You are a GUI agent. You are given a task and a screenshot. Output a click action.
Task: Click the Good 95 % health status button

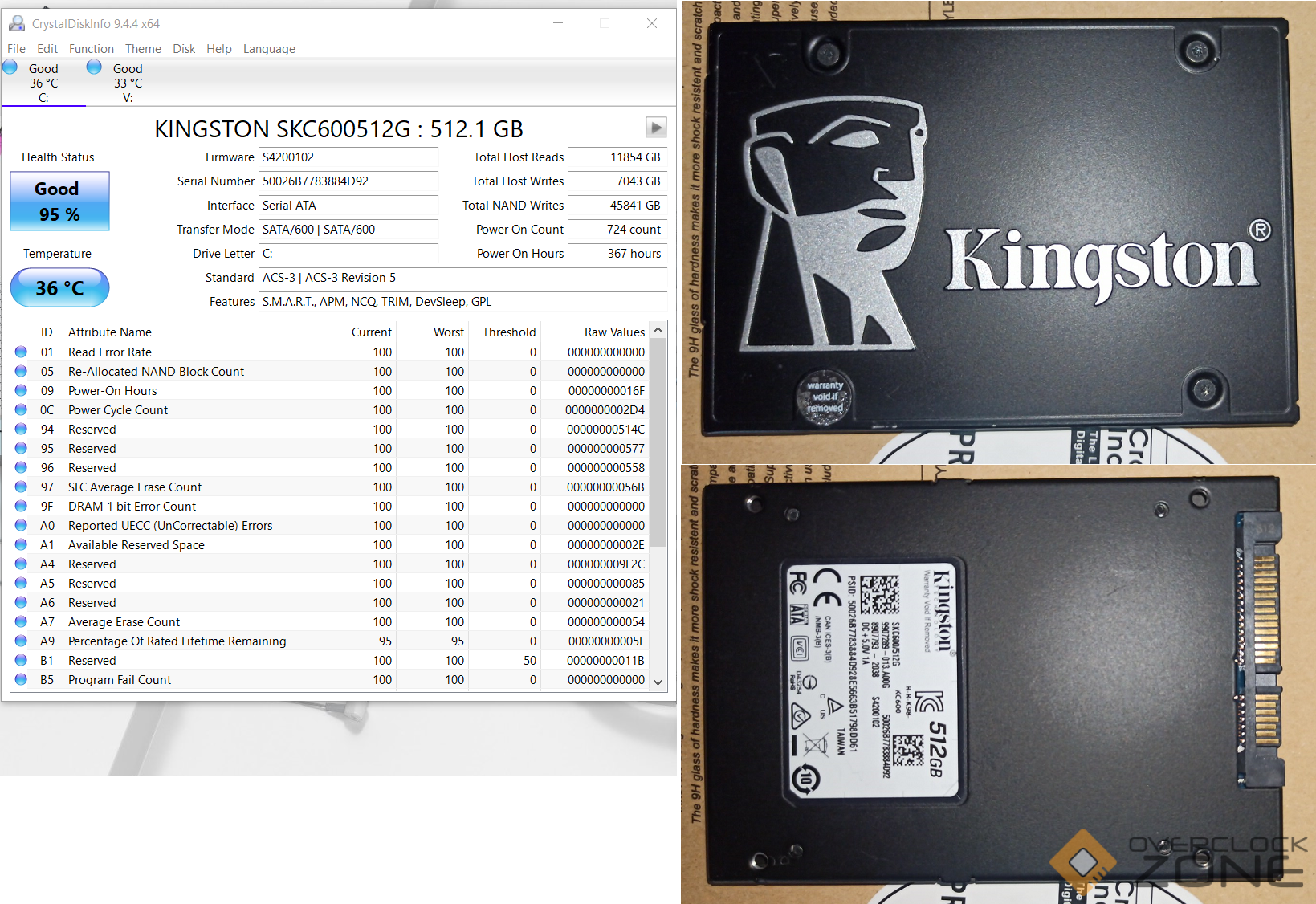click(x=59, y=202)
